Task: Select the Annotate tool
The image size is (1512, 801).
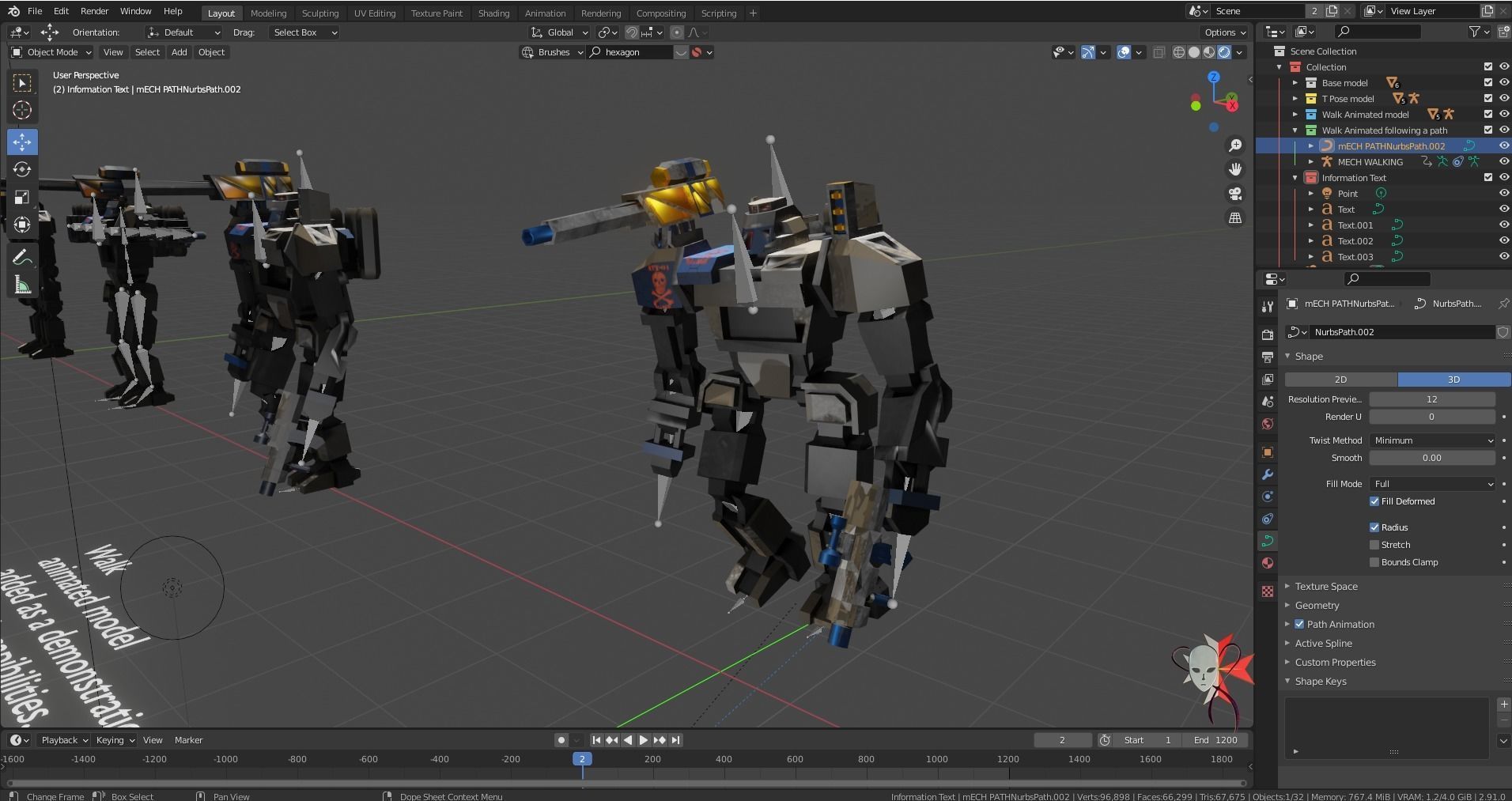Action: (22, 255)
